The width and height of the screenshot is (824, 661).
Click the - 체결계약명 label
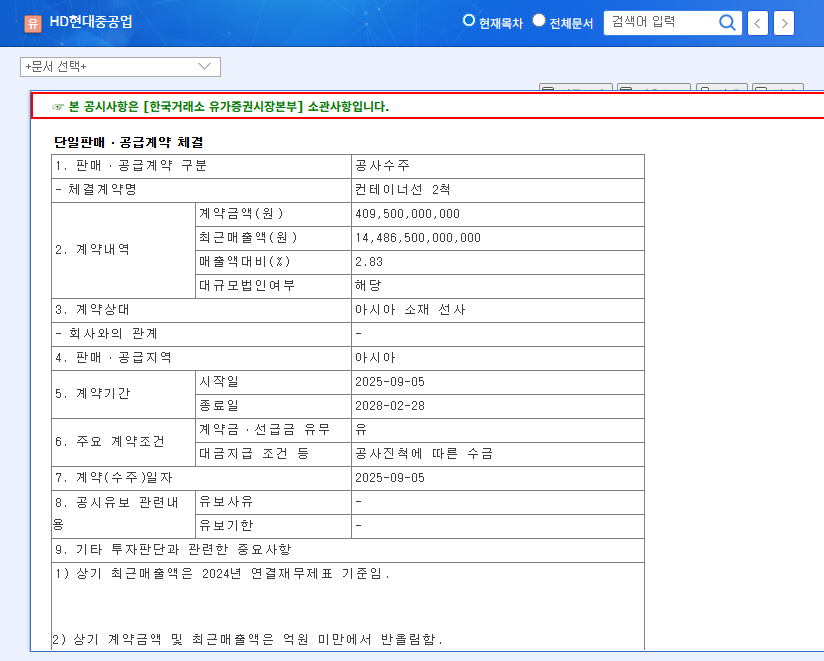(96, 189)
